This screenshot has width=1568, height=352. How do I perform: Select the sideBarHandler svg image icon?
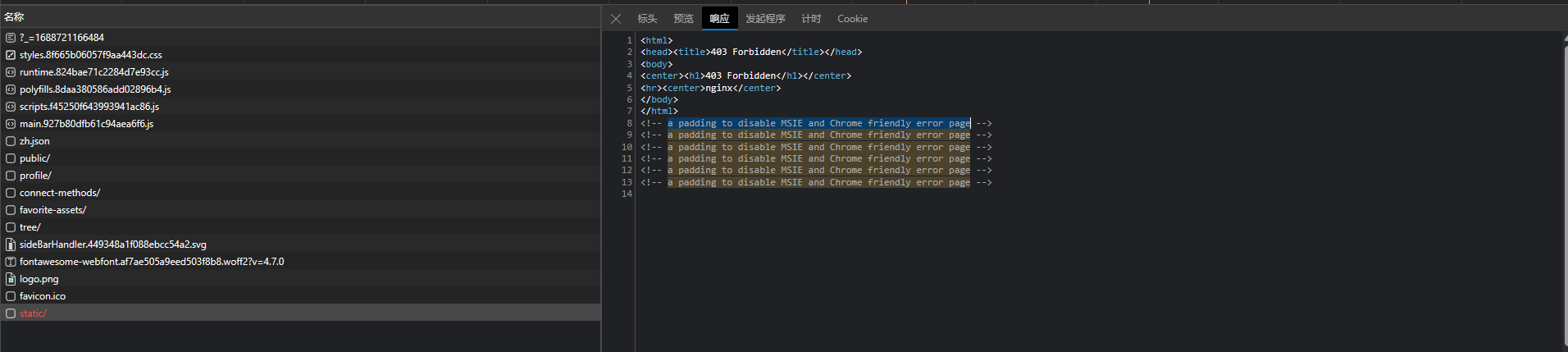point(11,245)
